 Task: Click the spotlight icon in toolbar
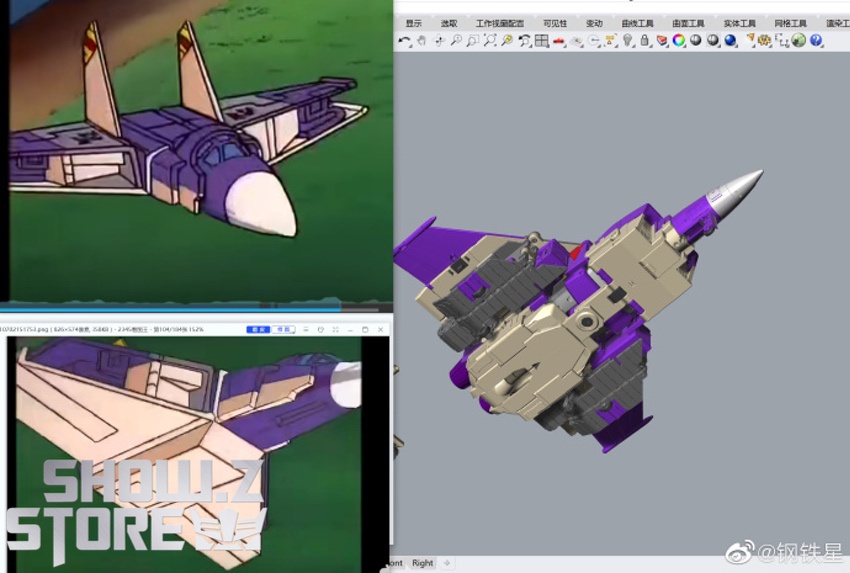750,39
